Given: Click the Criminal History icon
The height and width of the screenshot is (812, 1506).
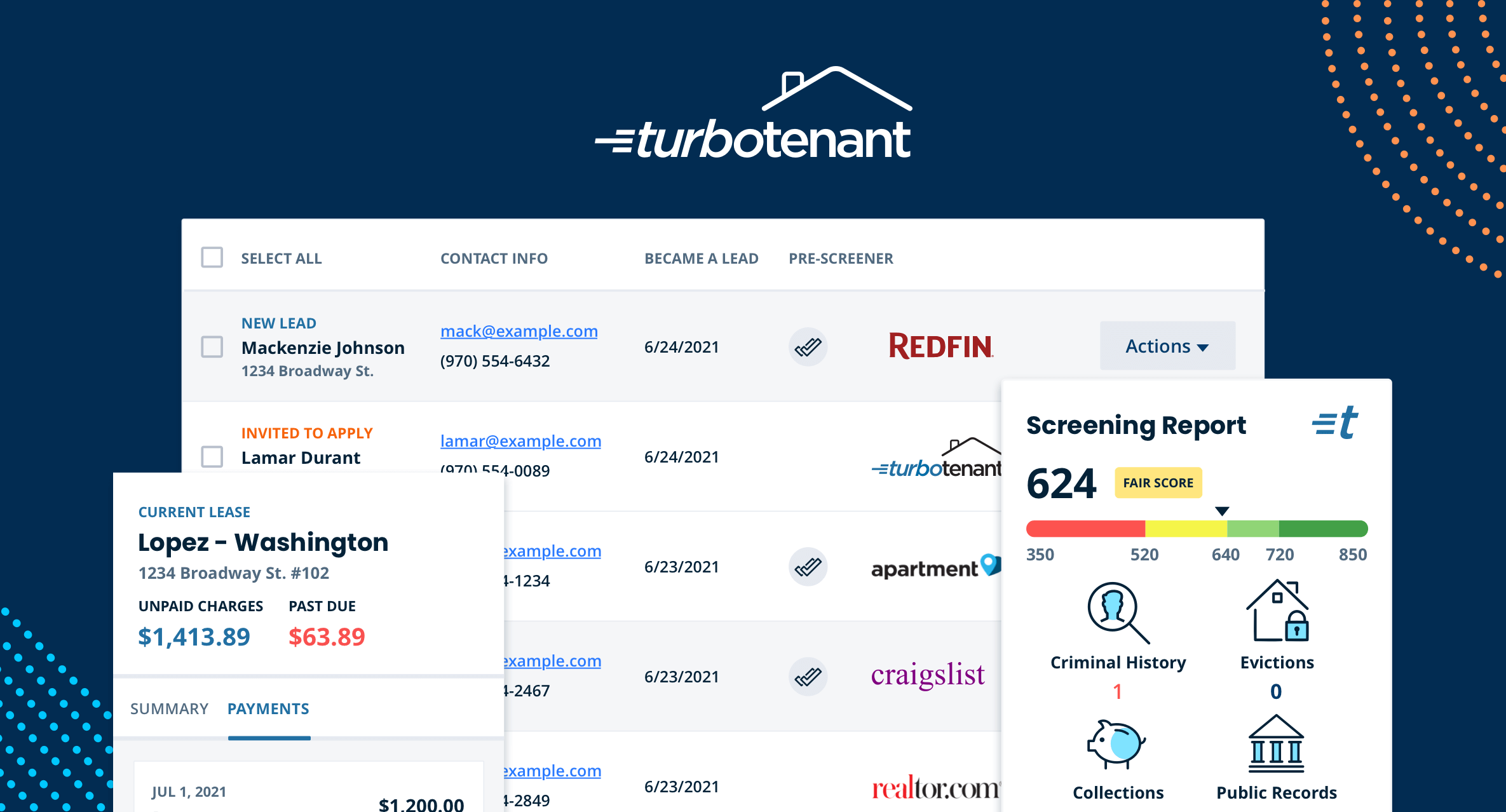Looking at the screenshot, I should tap(1116, 611).
